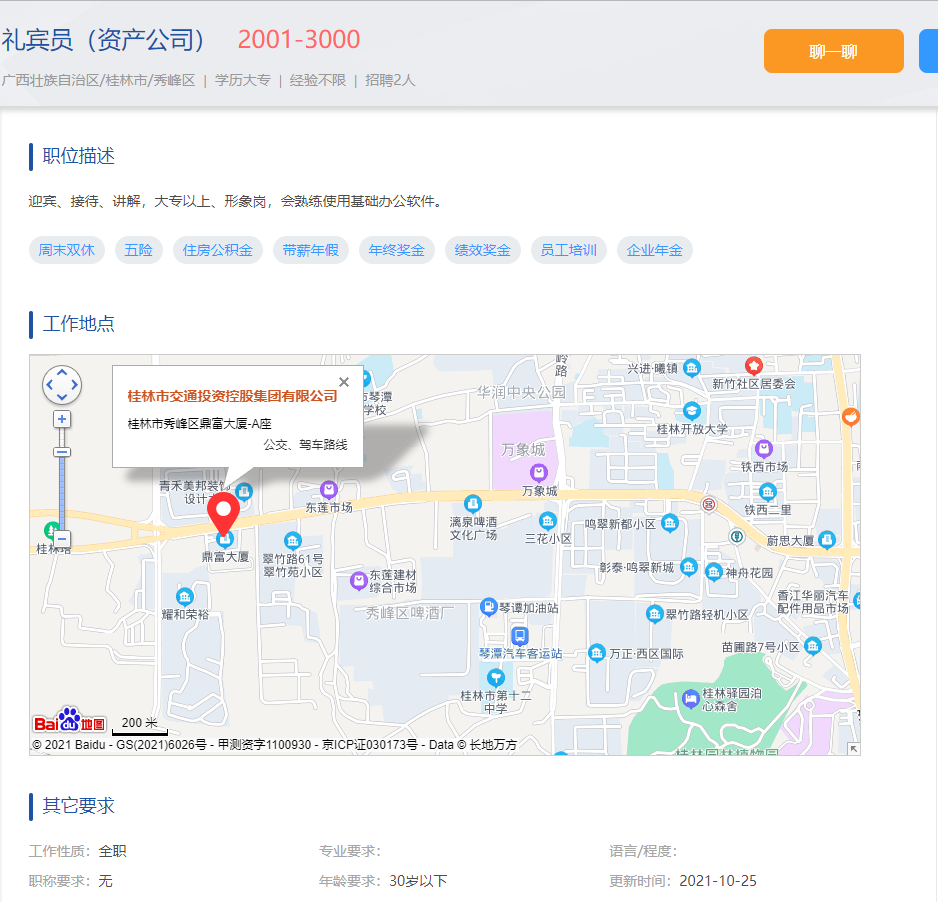Click the 翠竹苑小区 map icon
Image resolution: width=938 pixels, height=902 pixels.
pos(293,541)
